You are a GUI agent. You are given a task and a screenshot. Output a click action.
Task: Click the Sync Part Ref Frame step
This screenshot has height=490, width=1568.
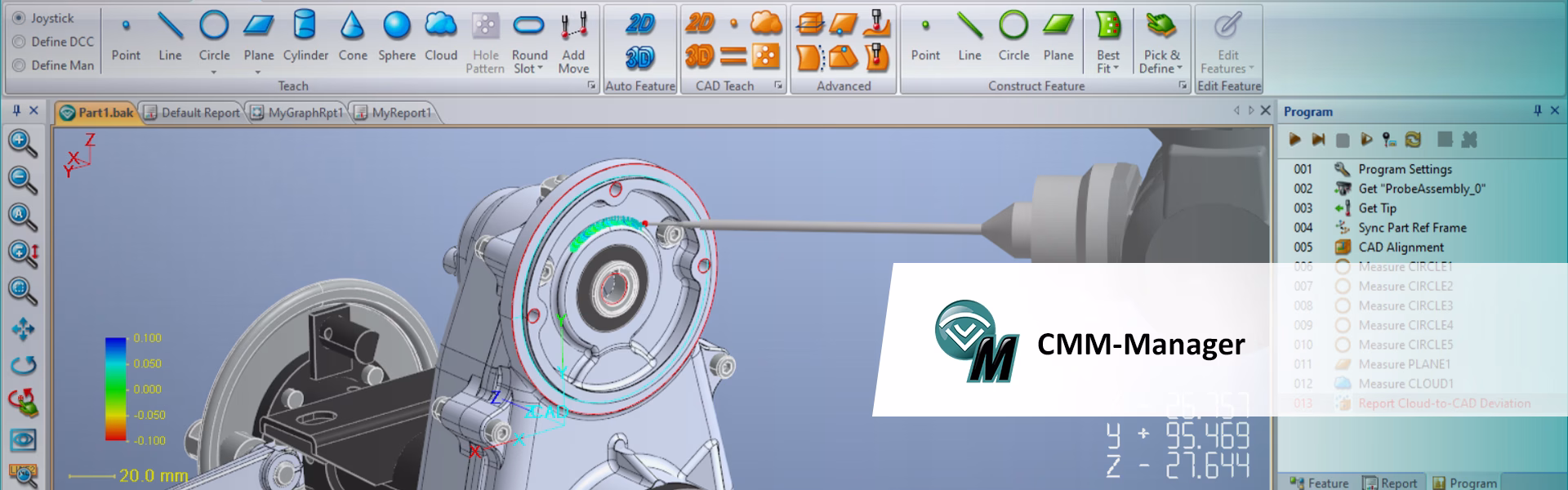tap(1412, 228)
